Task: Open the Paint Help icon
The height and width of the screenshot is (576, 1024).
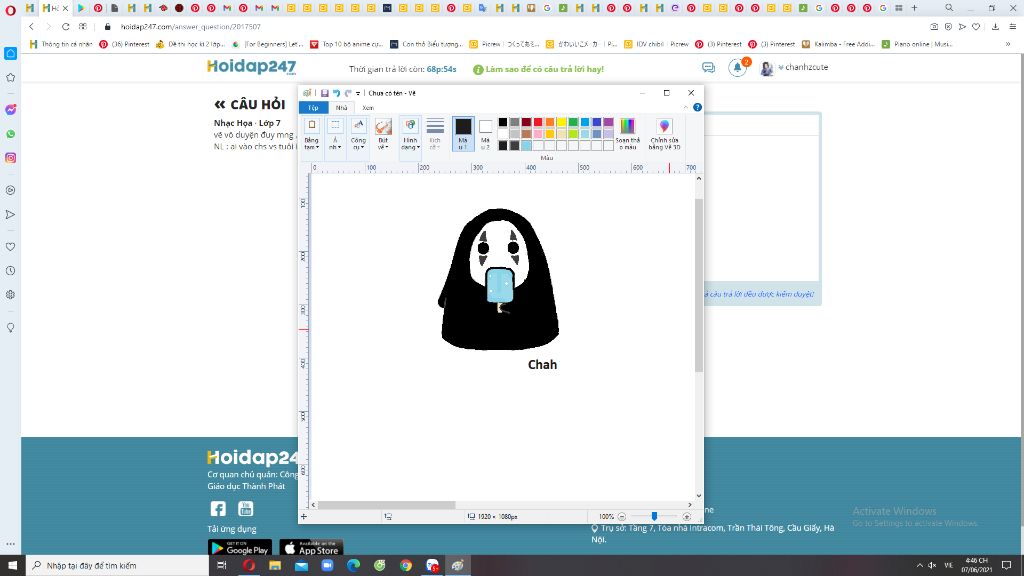Action: click(697, 107)
